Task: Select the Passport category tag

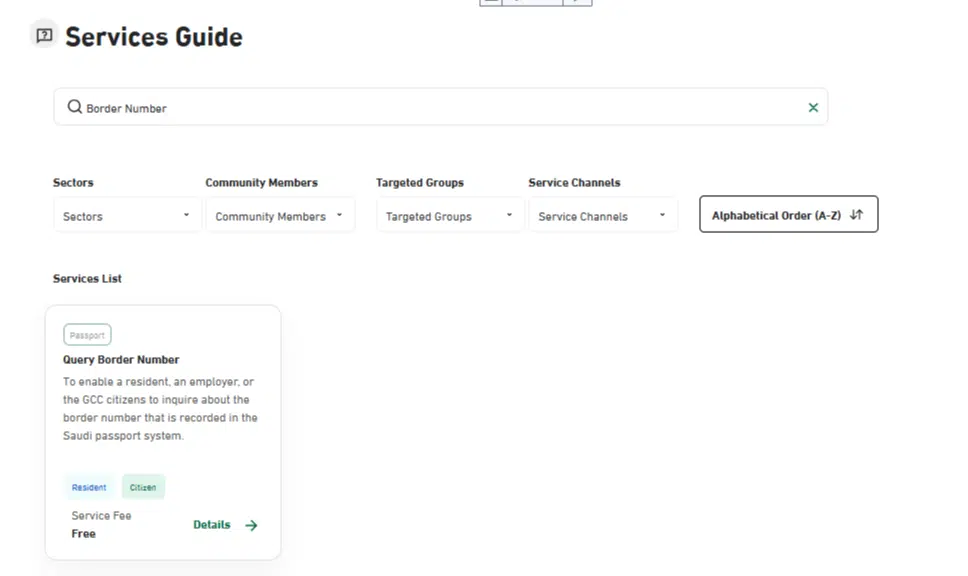Action: [87, 334]
